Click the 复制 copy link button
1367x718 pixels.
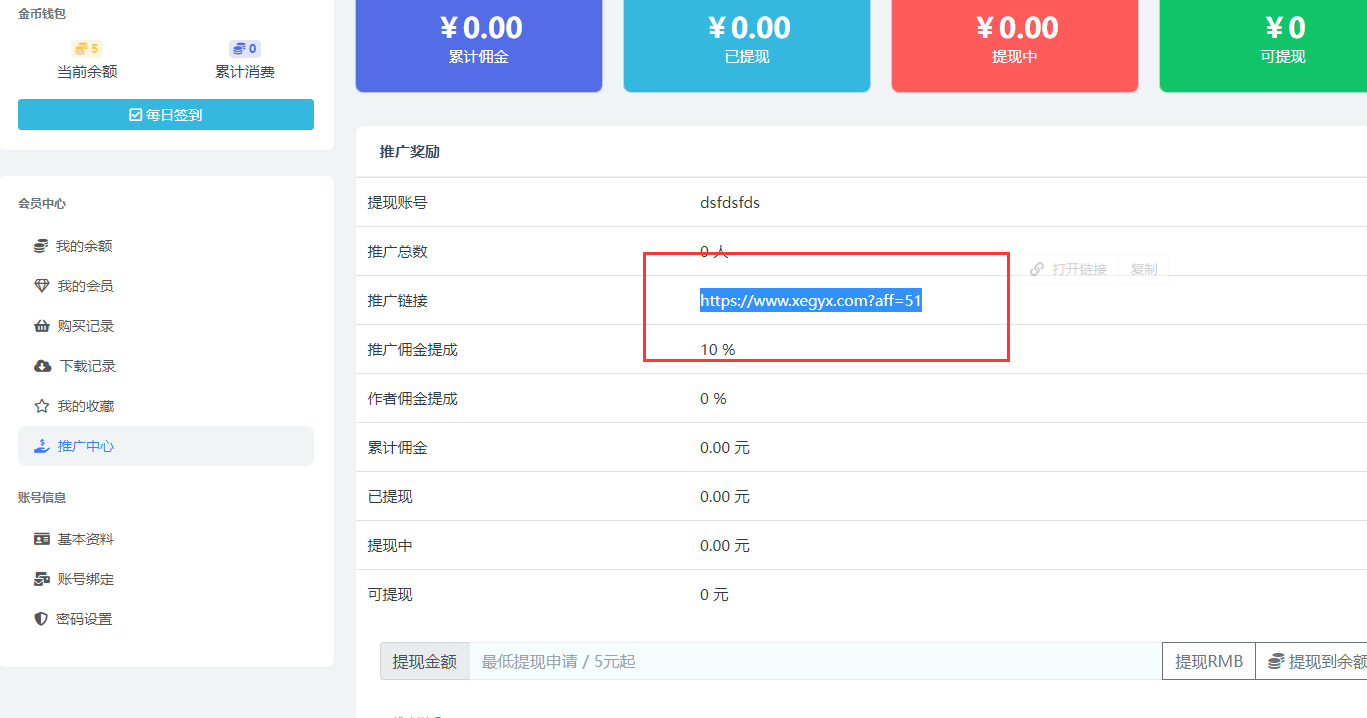click(x=1143, y=269)
